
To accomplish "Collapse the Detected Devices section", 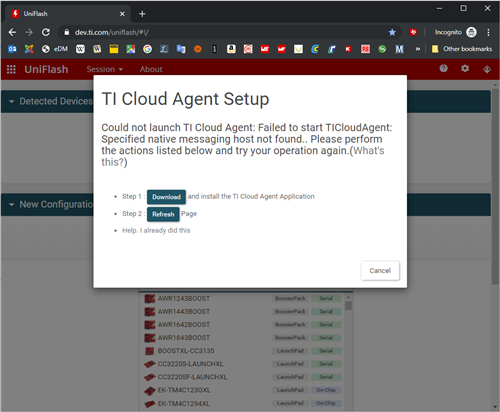I will pyautogui.click(x=12, y=101).
